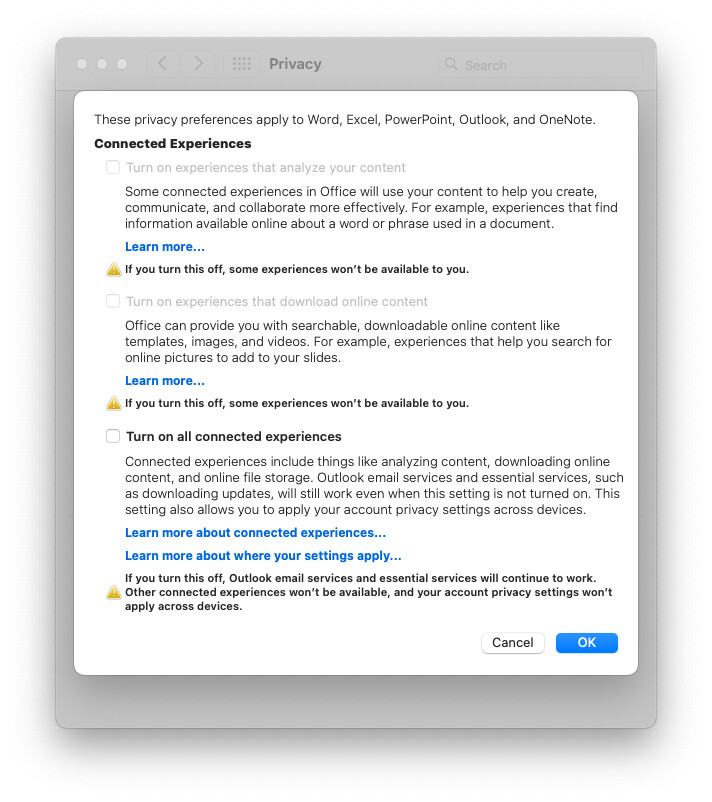Click the zoom button of the Privacy window
712x802 pixels.
[x=122, y=64]
